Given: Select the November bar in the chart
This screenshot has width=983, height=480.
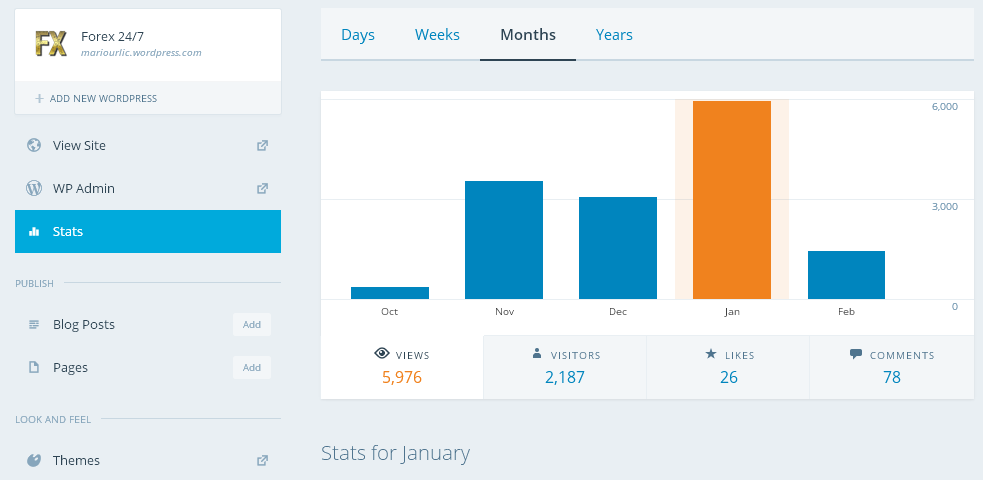Looking at the screenshot, I should 504,240.
